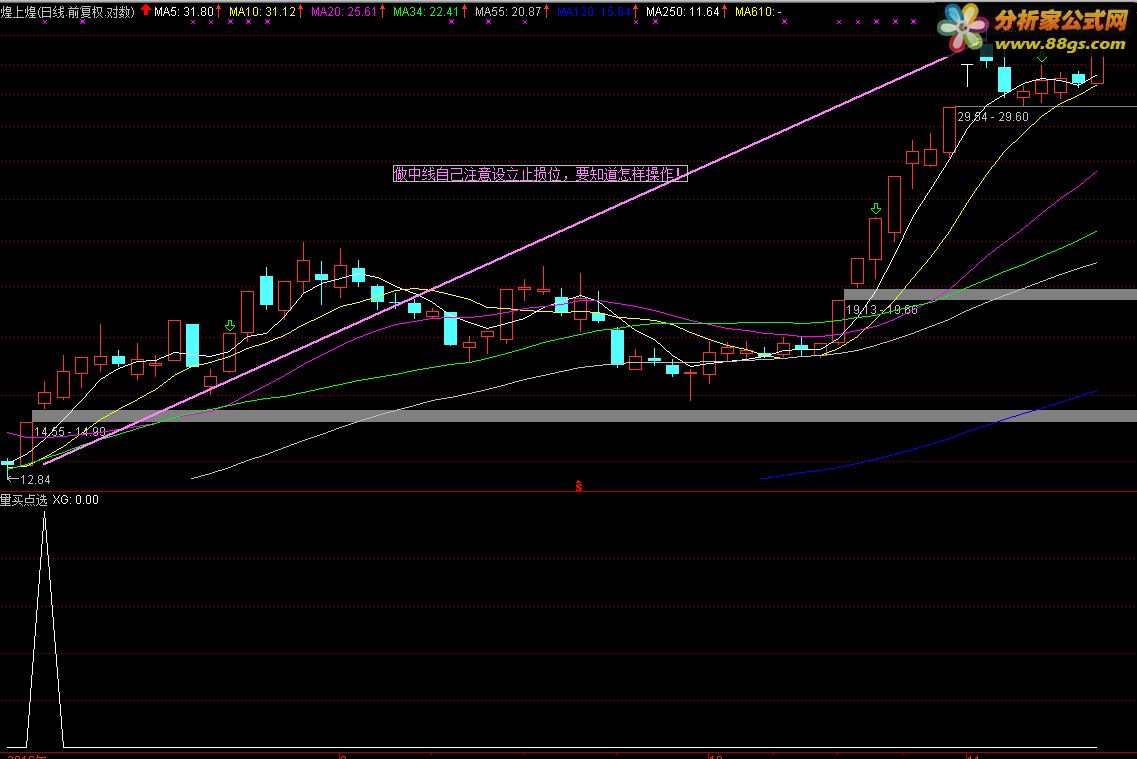Click the red up-arrow beside the stock title

146,10
